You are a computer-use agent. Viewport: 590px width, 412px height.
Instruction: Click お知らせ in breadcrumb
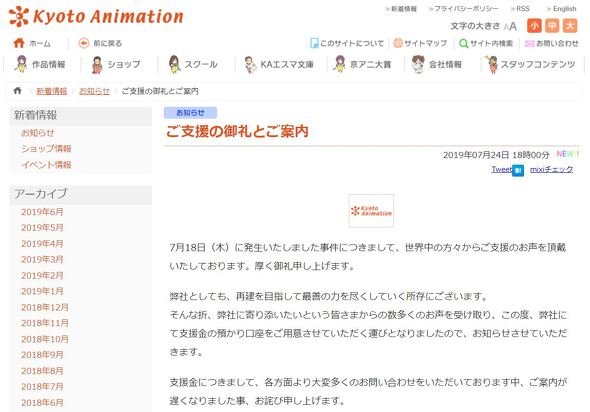point(94,91)
